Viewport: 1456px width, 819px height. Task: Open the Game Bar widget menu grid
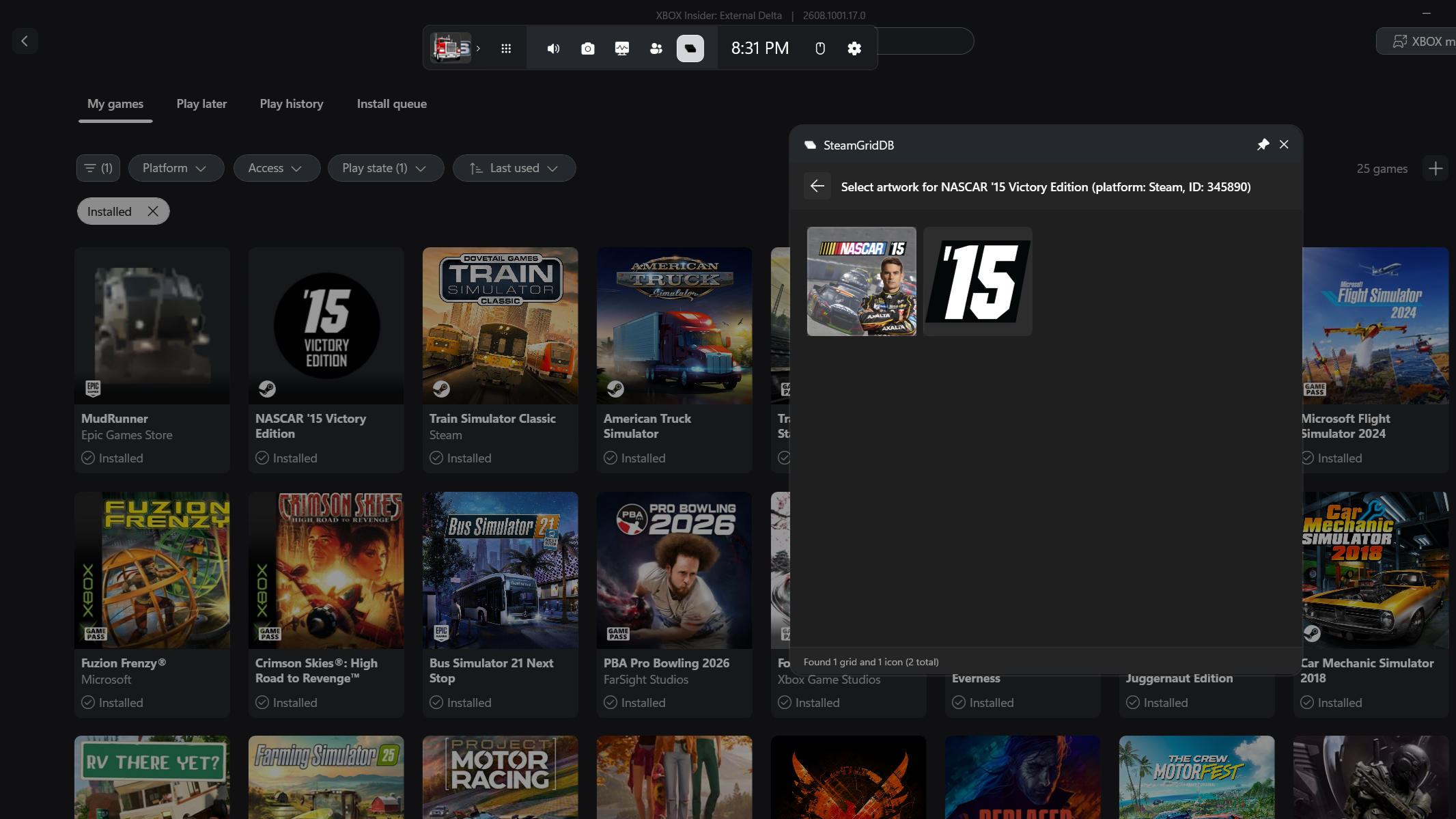click(x=505, y=48)
